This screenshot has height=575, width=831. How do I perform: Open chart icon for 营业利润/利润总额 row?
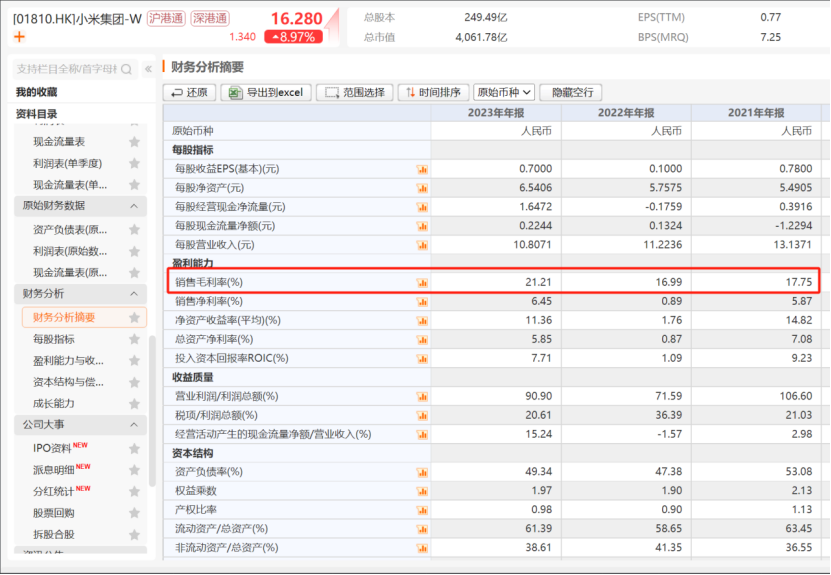pyautogui.click(x=422, y=397)
